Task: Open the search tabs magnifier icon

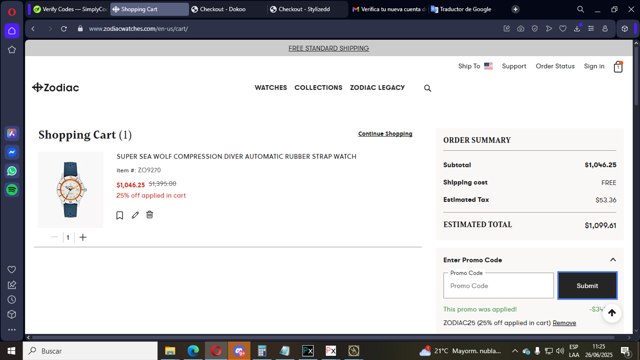Action: click(x=580, y=9)
